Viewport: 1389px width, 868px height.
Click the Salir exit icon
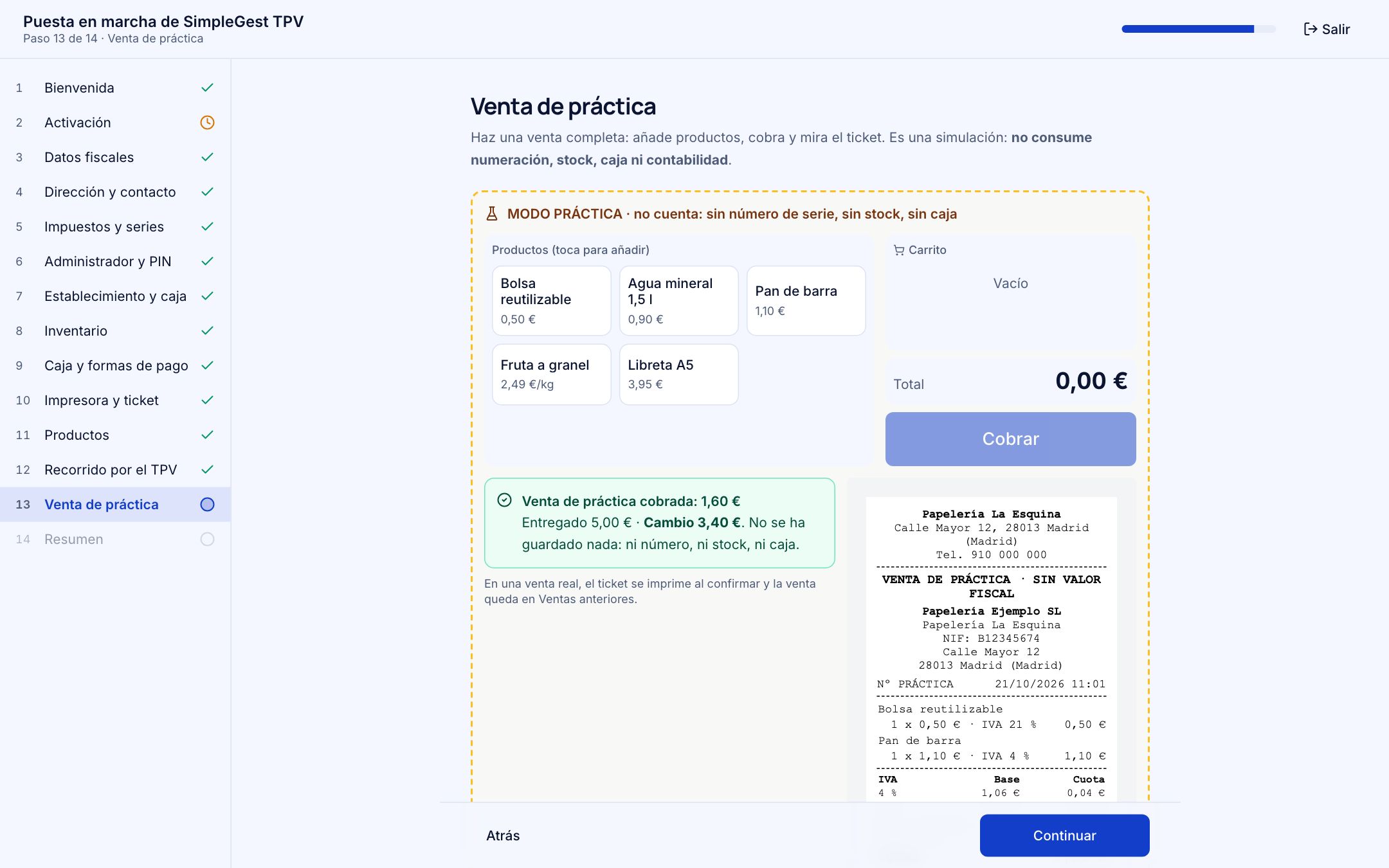point(1310,29)
